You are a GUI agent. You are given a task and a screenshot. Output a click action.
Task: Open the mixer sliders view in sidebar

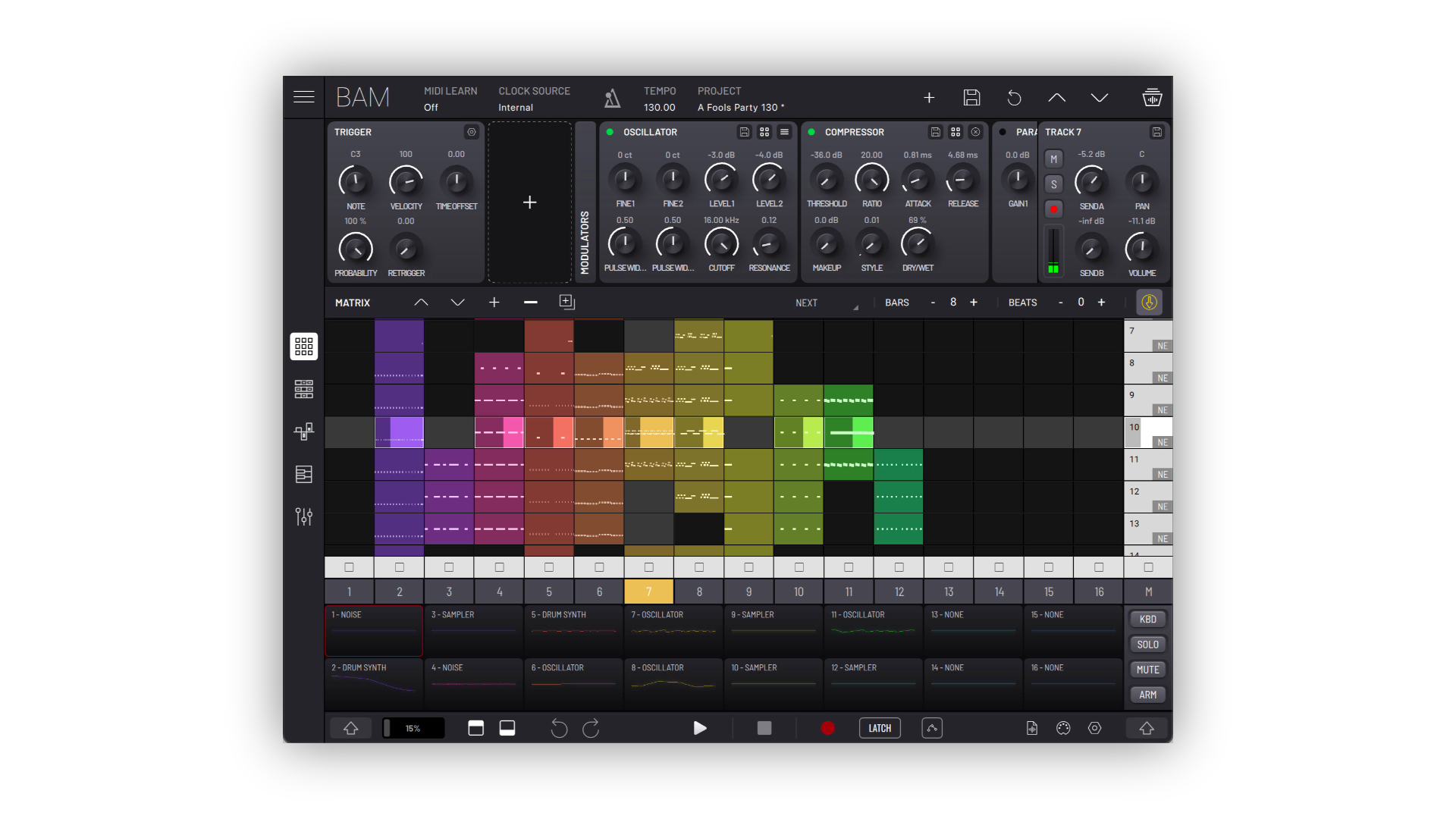303,516
